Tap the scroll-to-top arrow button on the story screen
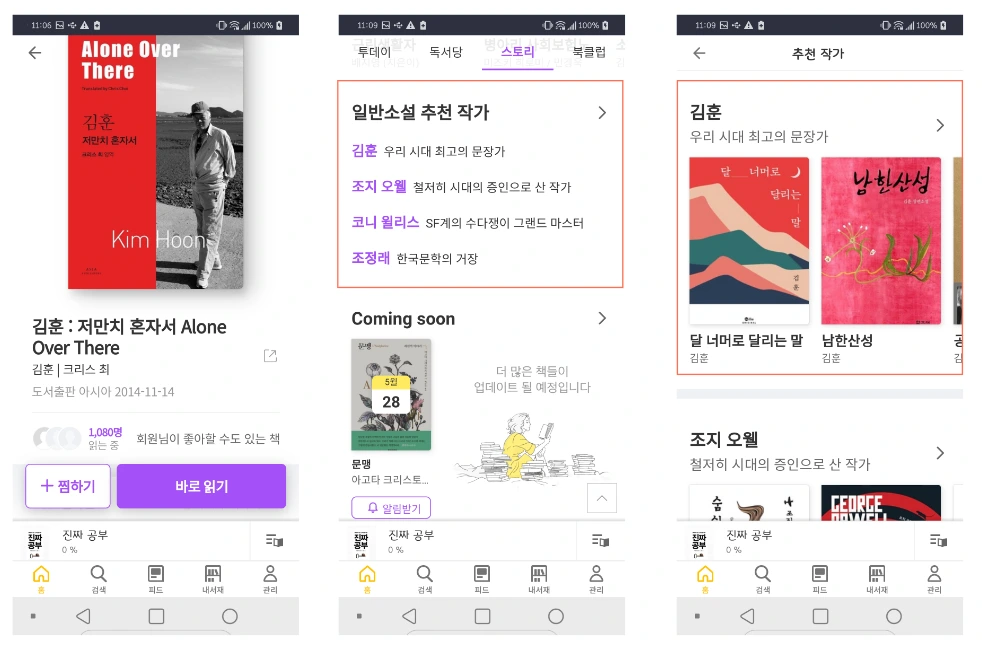 point(602,498)
